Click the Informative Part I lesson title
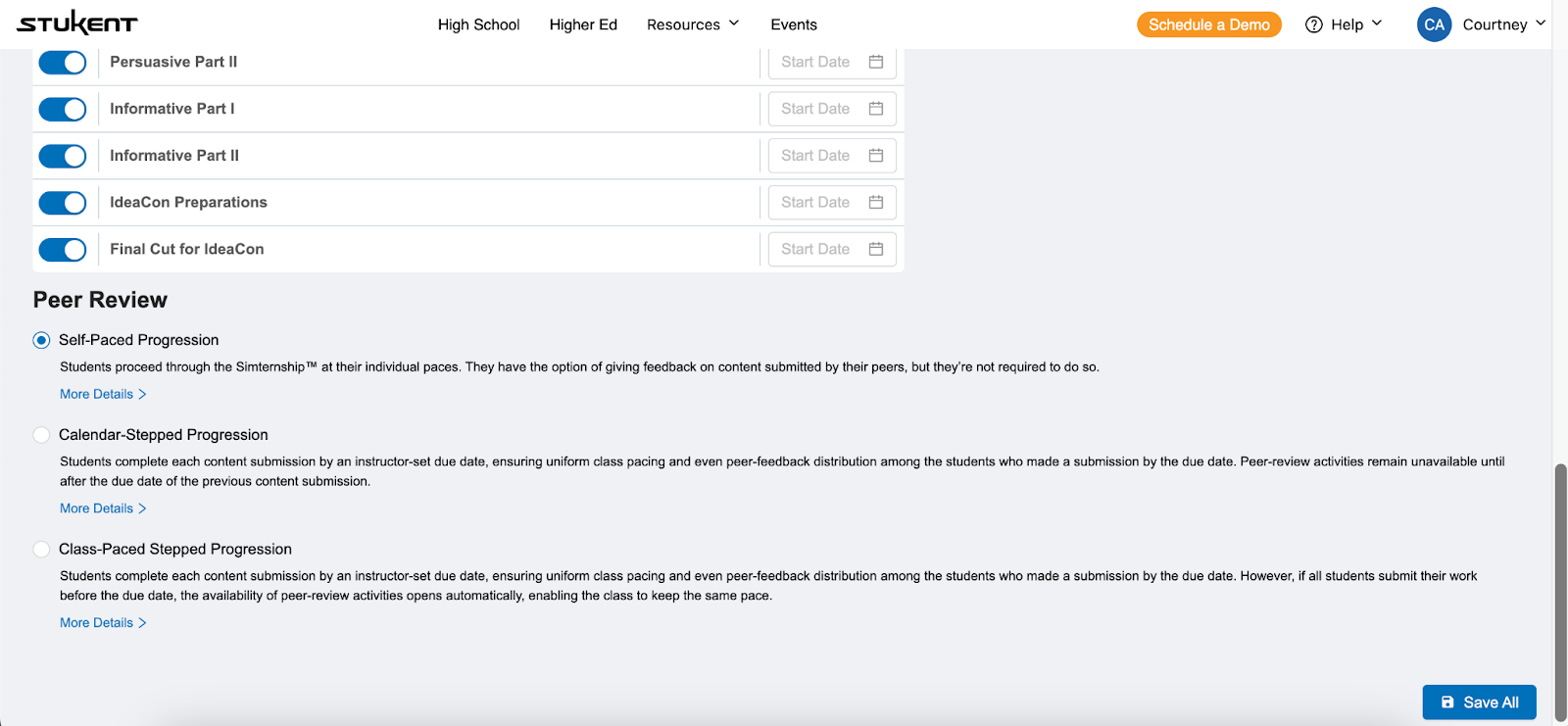 171,109
